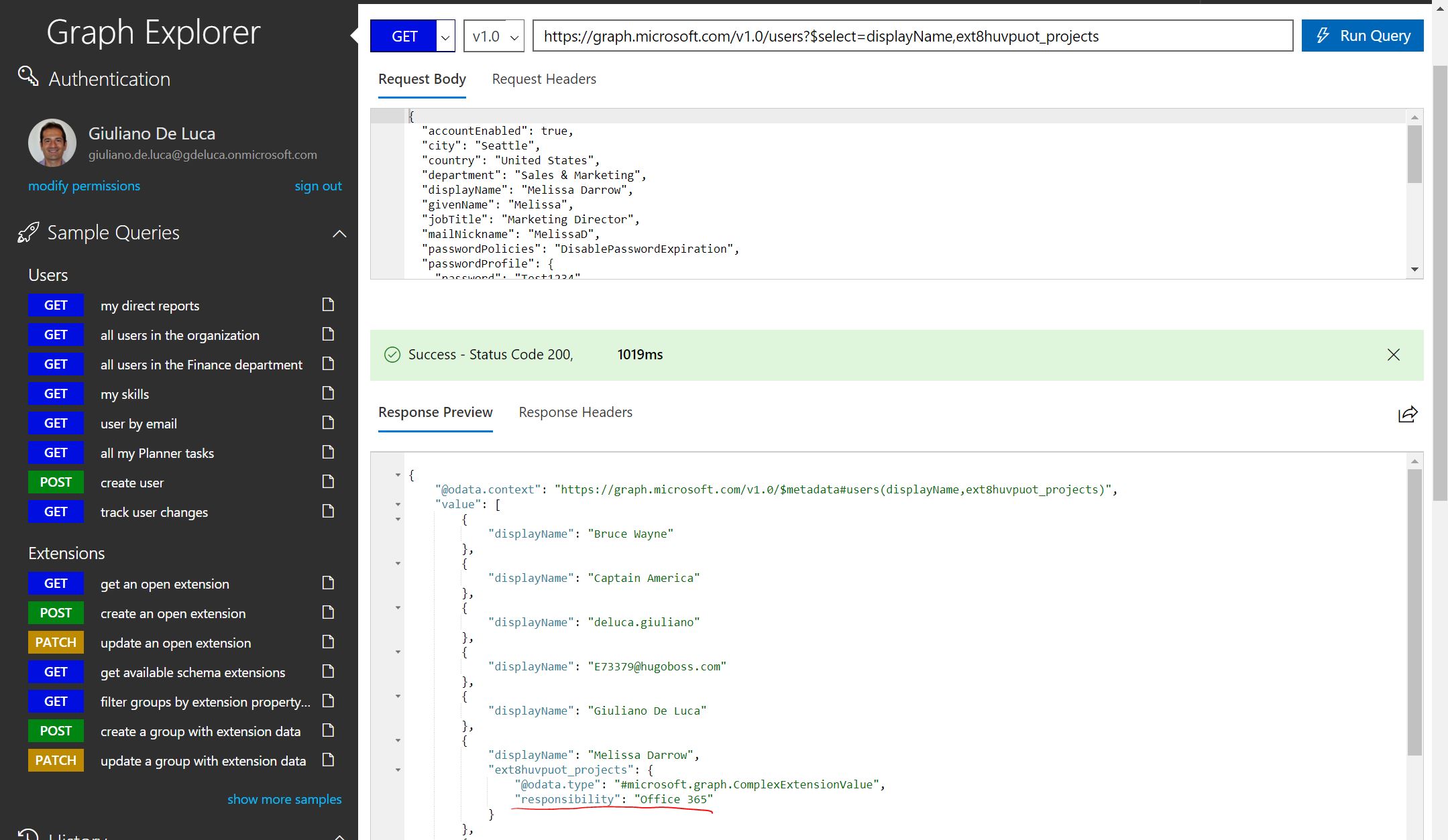Click the response preview scrollbar thumb
The height and width of the screenshot is (840, 1448).
(x=1414, y=611)
